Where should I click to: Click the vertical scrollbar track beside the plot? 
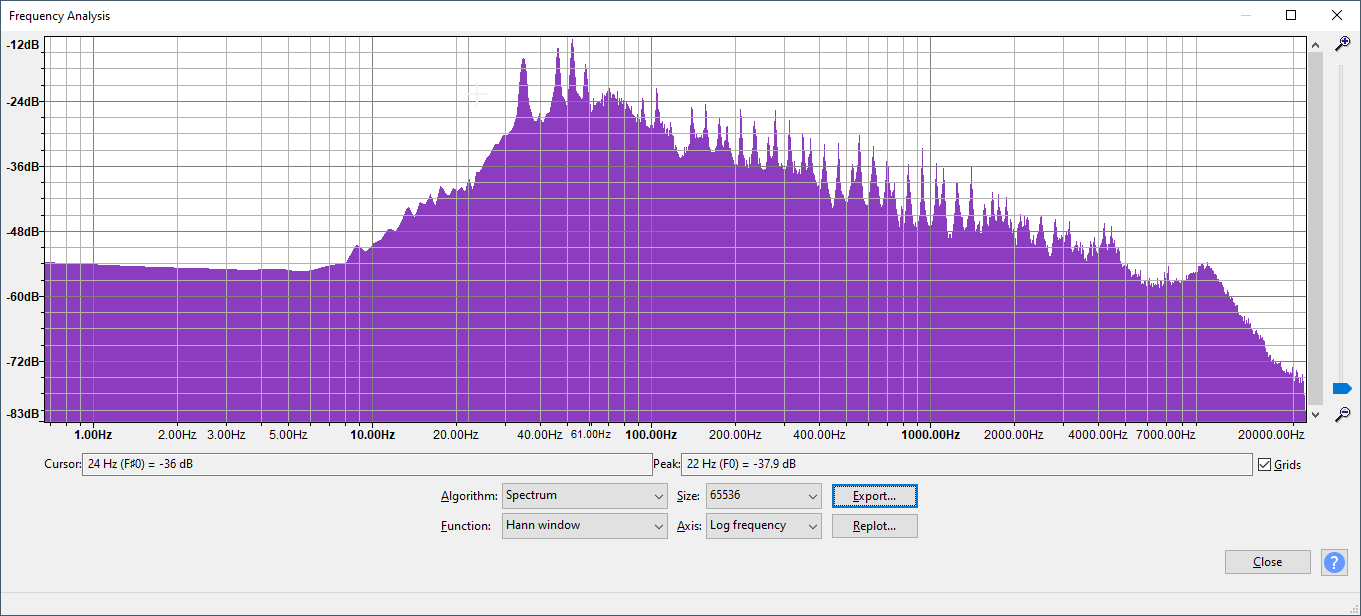(x=1315, y=230)
